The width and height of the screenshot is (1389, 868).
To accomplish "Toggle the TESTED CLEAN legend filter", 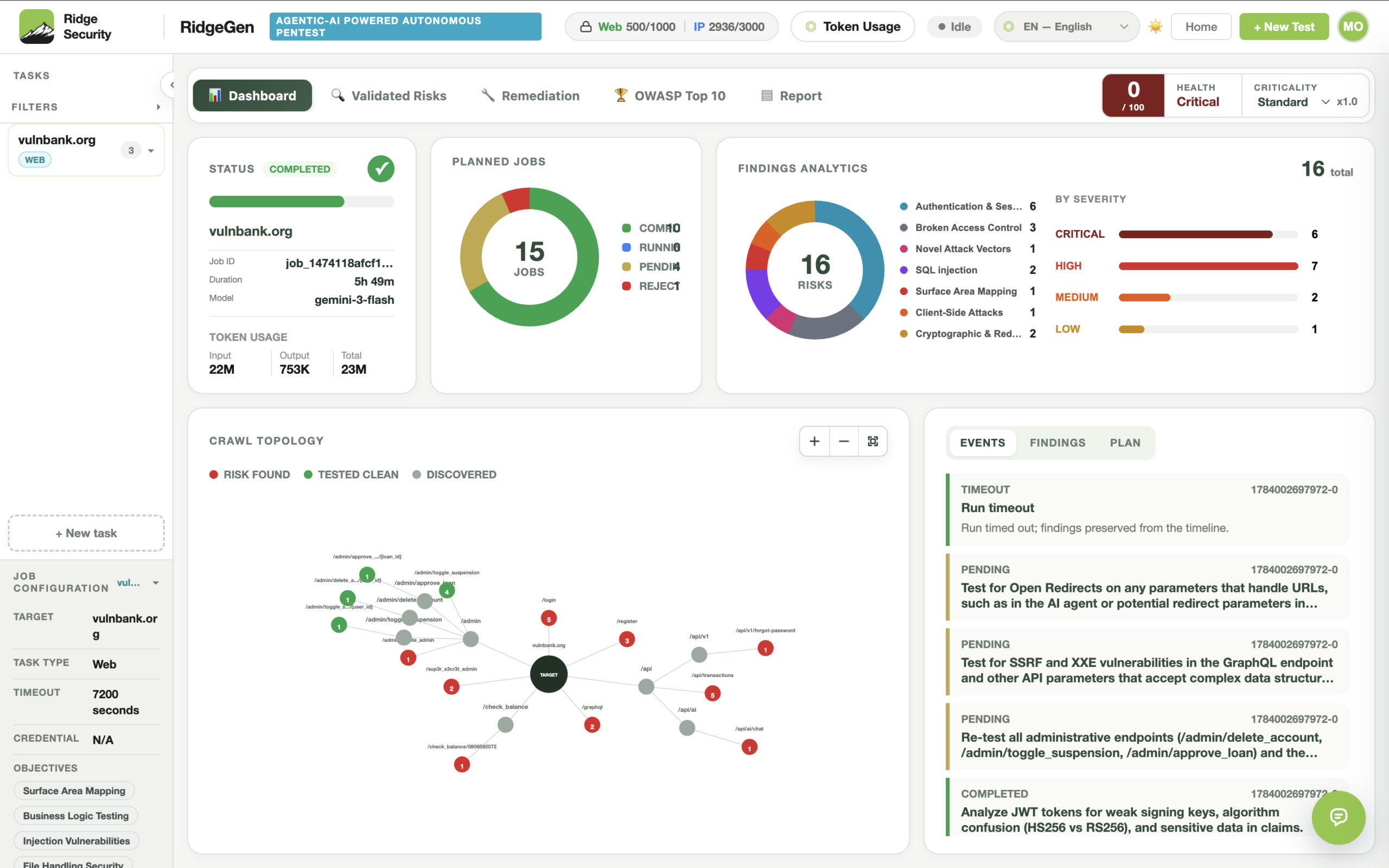I will tap(351, 475).
